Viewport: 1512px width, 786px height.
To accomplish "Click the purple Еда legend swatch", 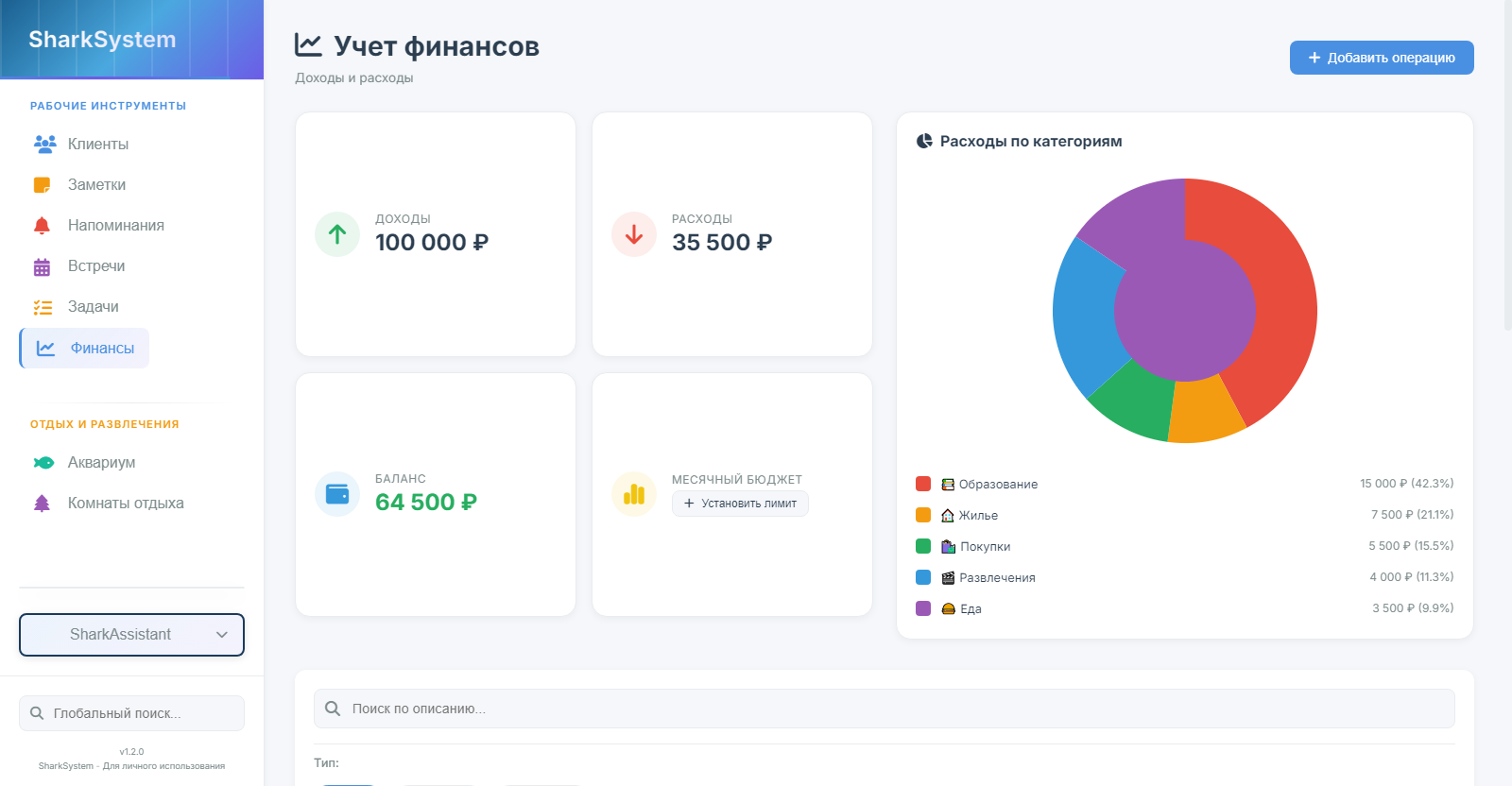I will tap(923, 608).
